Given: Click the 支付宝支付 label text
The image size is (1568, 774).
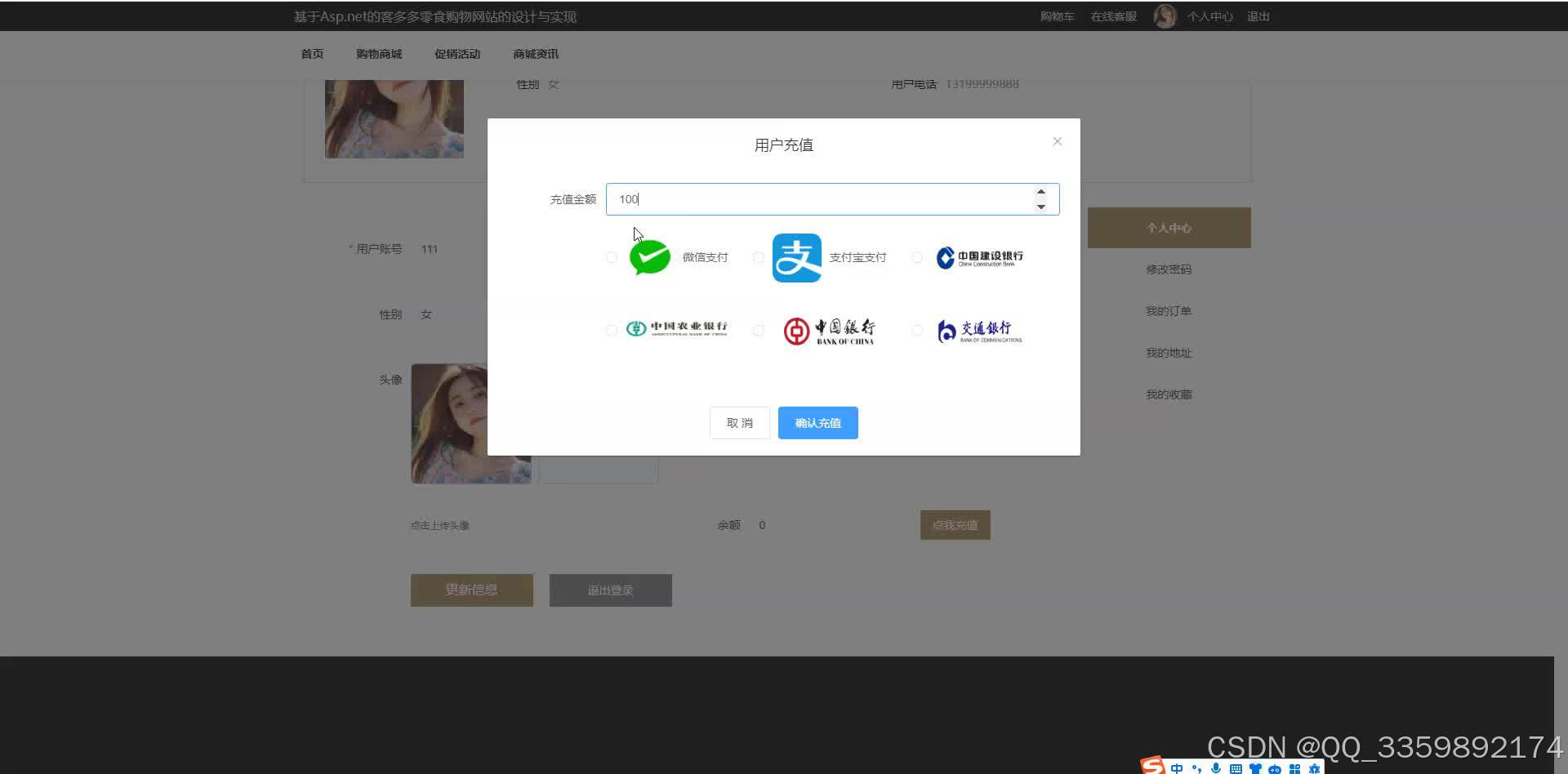Looking at the screenshot, I should click(x=857, y=257).
